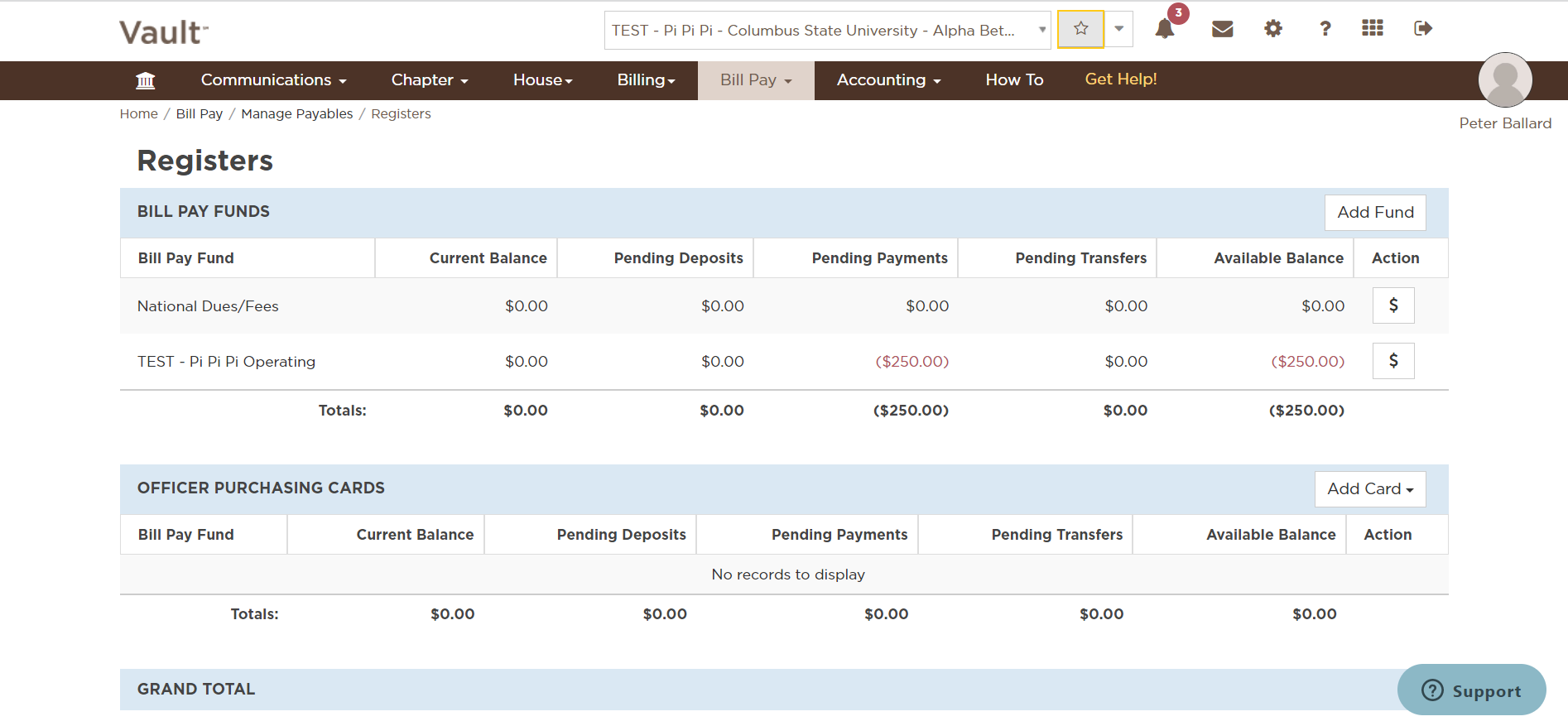Click dollar action for National Dues/Fees

(1392, 305)
